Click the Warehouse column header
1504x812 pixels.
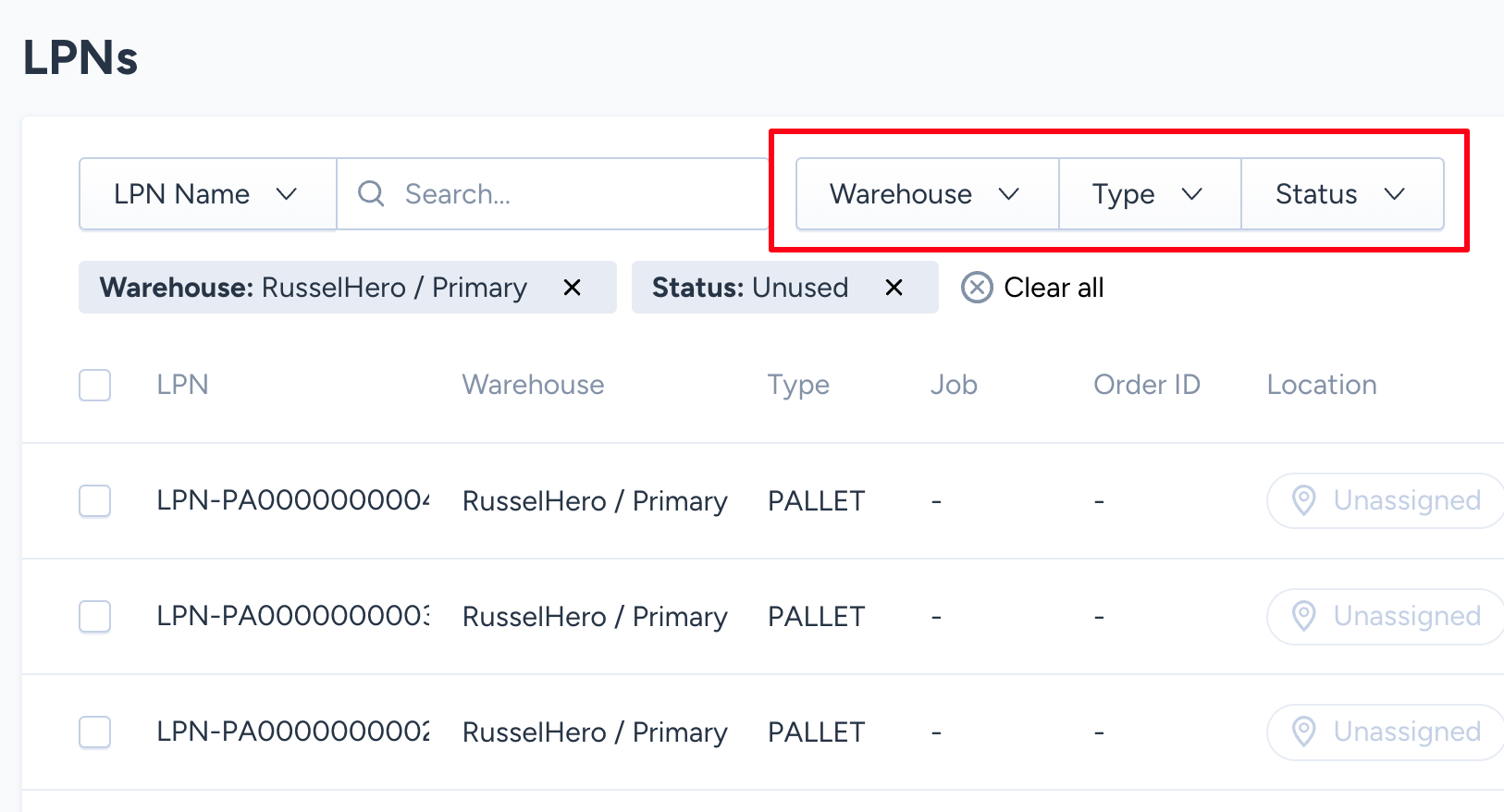533,385
